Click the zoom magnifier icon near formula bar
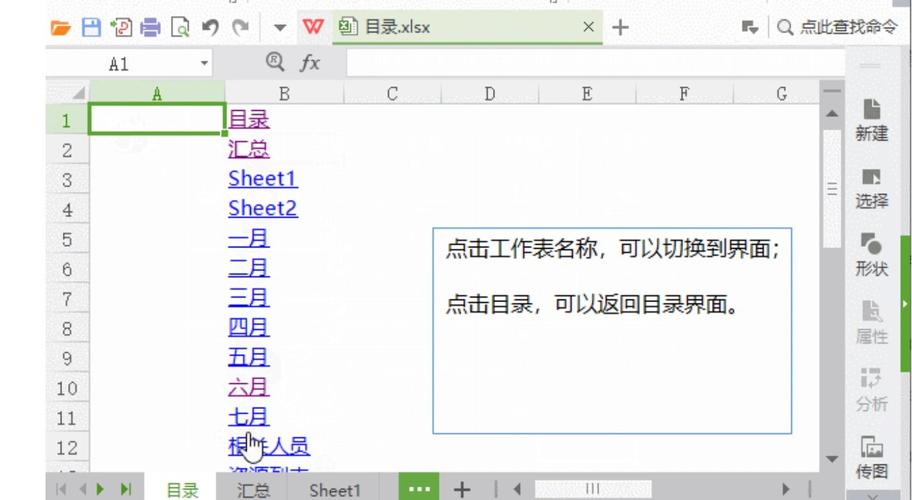 point(275,62)
